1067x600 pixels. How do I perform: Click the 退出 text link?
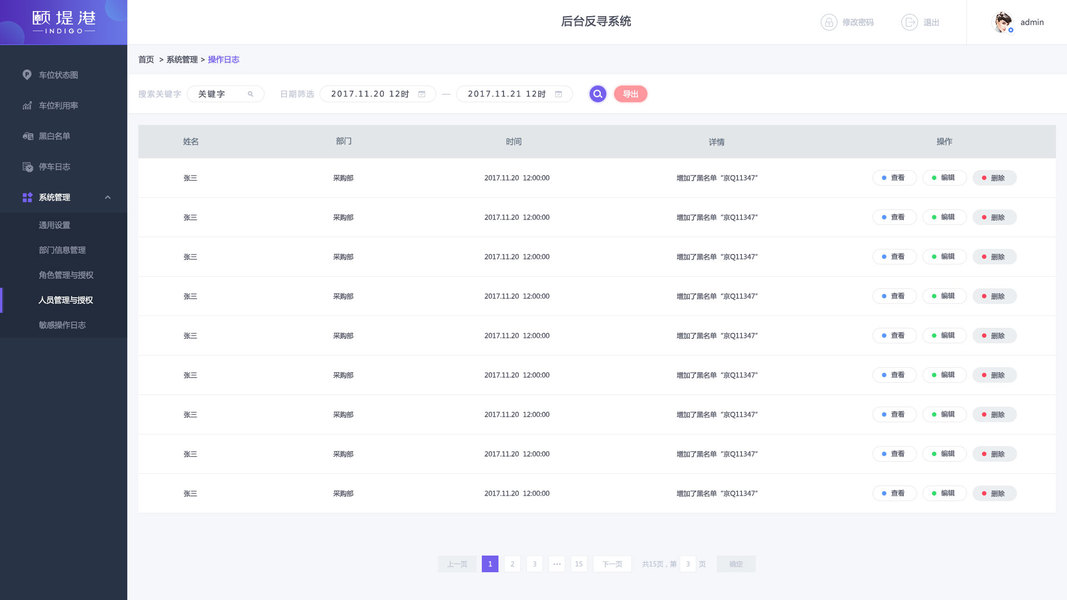(931, 22)
